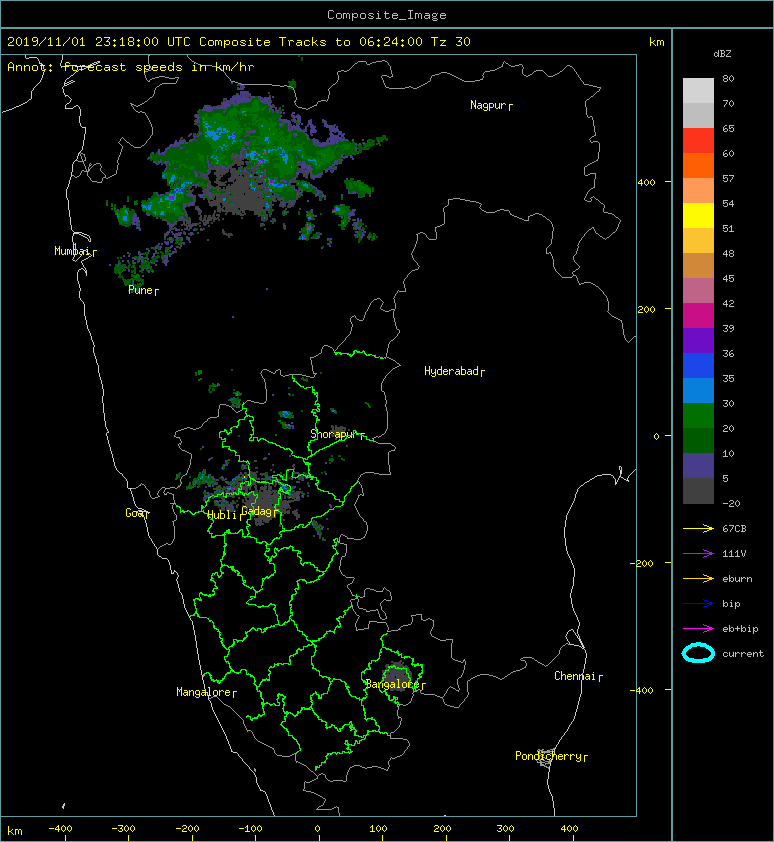The image size is (774, 842).
Task: Click the 'current' legend label
Action: [743, 654]
